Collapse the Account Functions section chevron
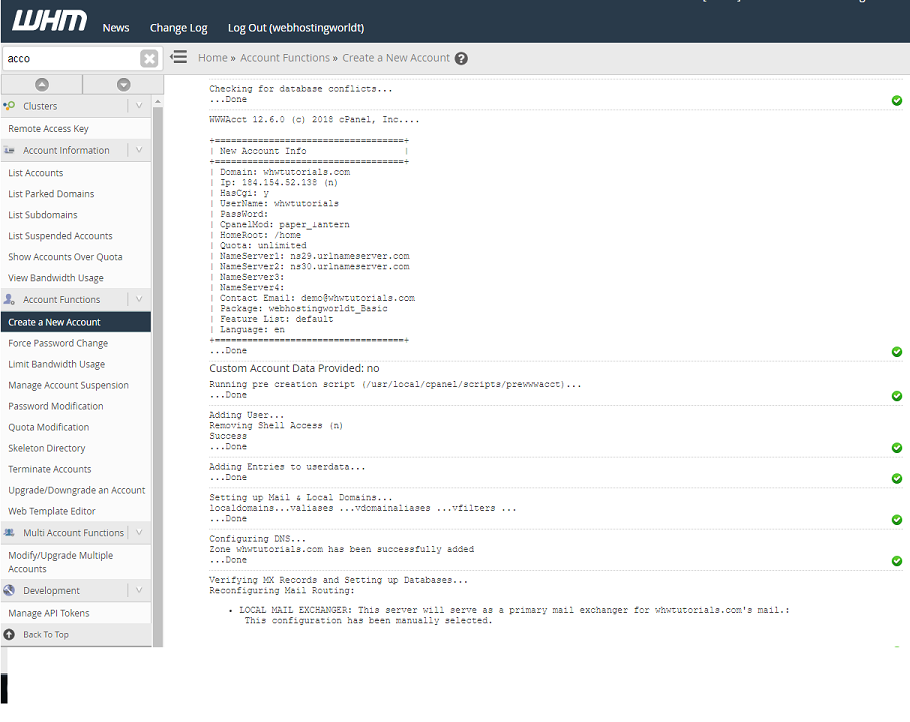 pyautogui.click(x=139, y=299)
